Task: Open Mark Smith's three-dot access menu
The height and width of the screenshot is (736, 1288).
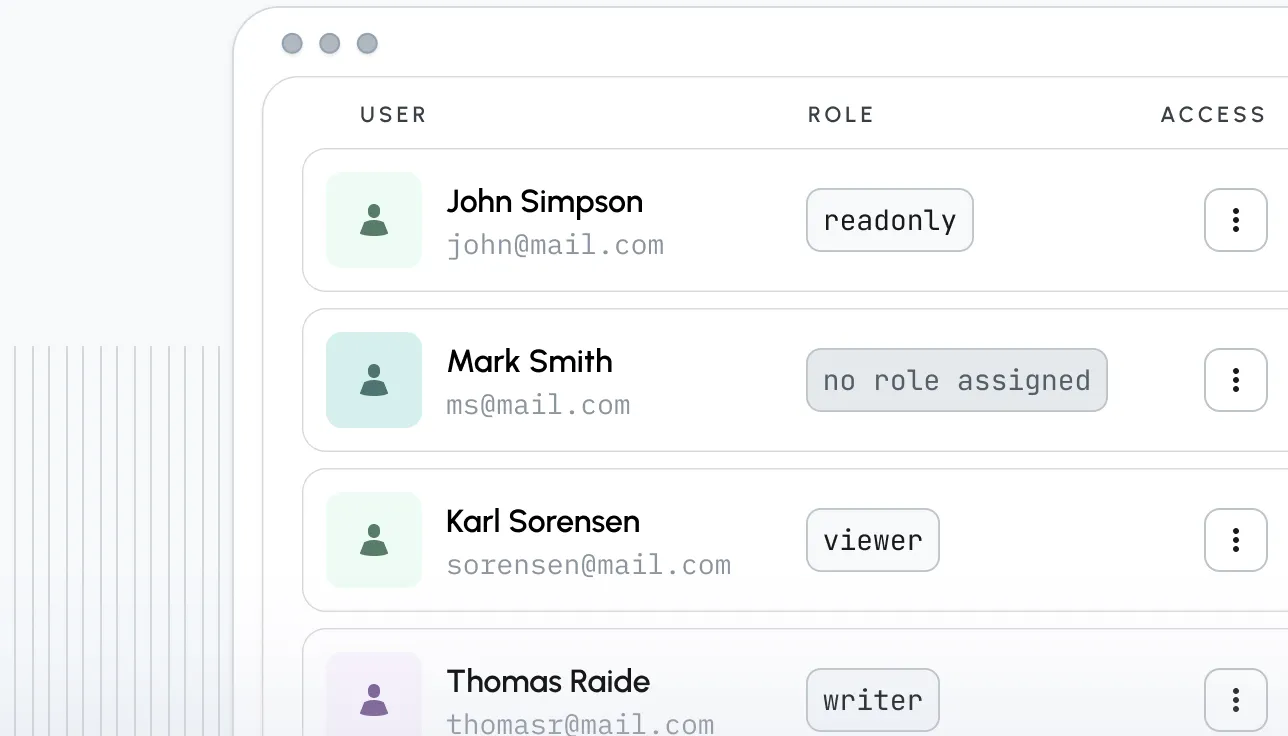Action: click(x=1236, y=380)
